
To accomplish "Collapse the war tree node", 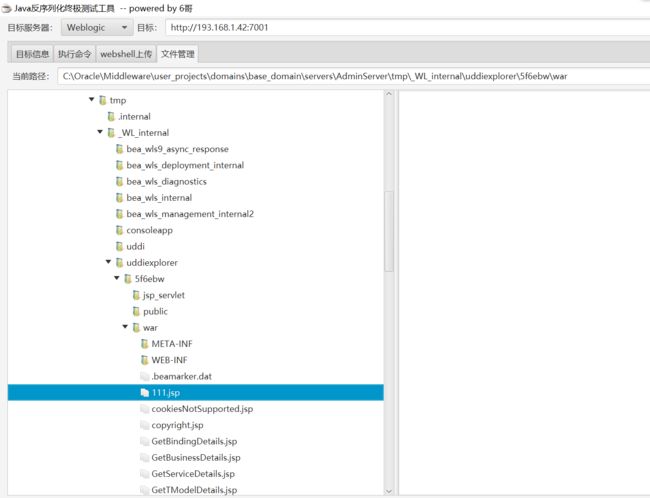I will point(125,326).
